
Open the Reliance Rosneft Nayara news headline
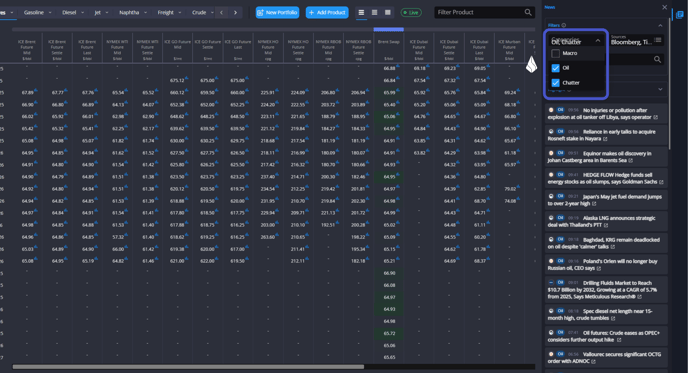pos(601,135)
